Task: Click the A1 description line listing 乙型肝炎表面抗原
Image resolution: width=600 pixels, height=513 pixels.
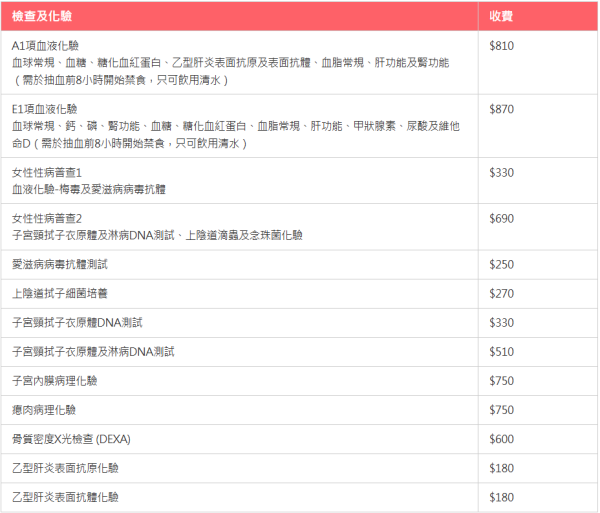Action: tap(230, 63)
